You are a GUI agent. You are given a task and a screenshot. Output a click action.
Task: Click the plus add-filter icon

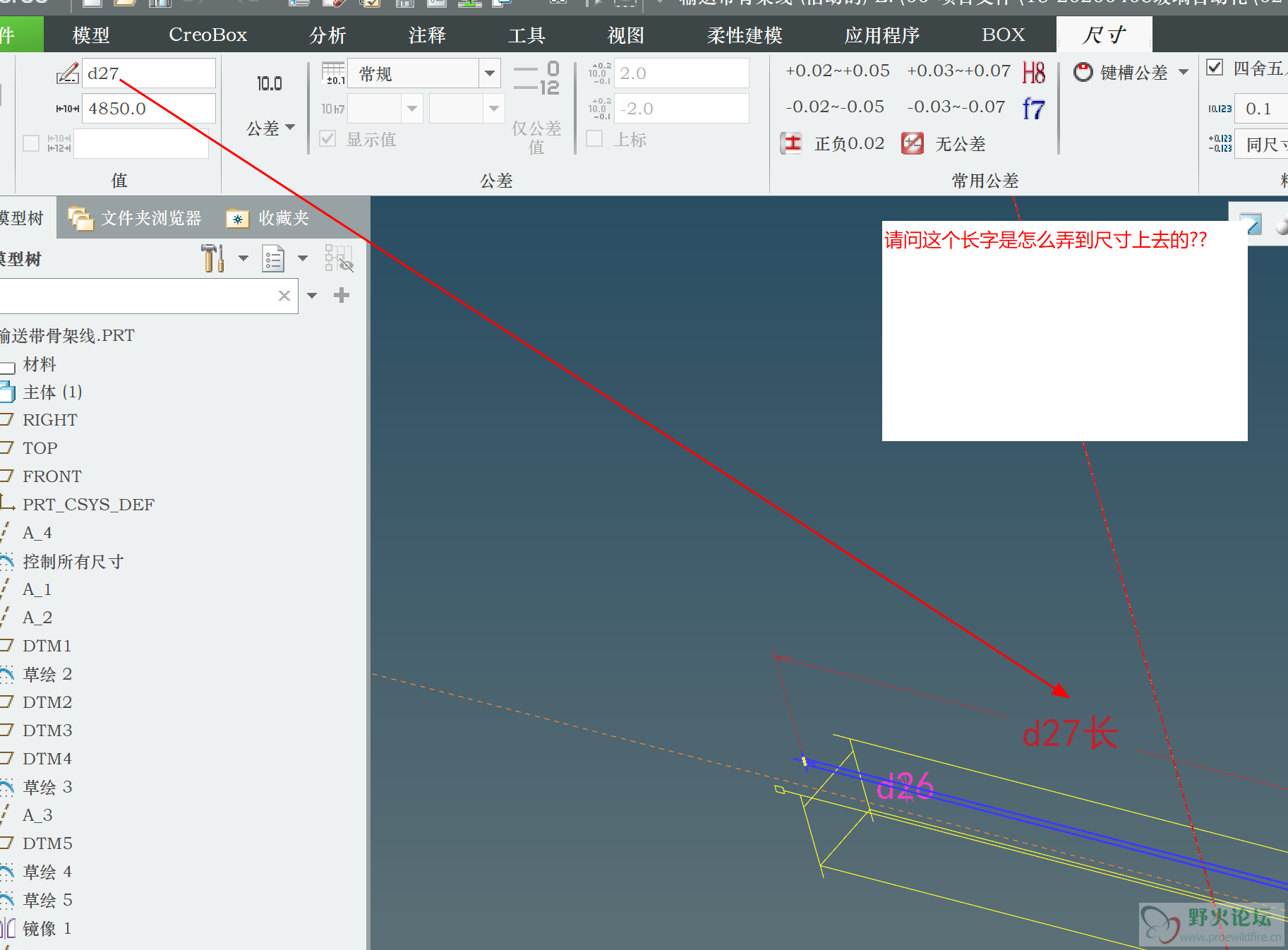pos(342,295)
